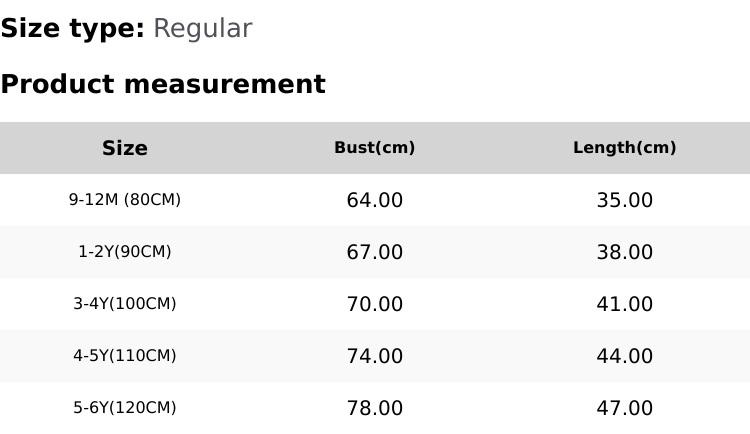
Task: Click length value 35.00
Action: click(x=625, y=200)
